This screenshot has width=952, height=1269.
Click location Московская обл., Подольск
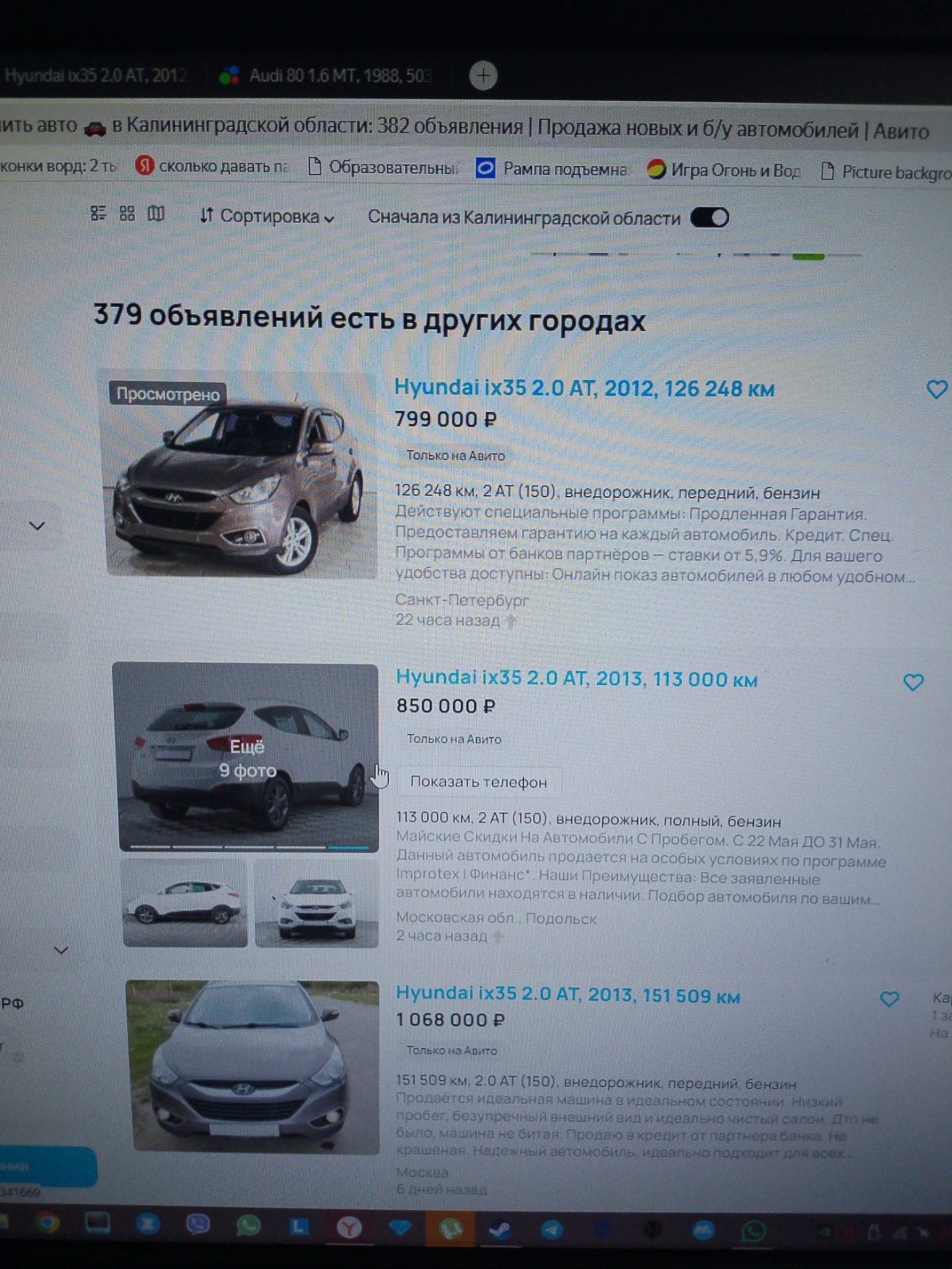coord(496,918)
